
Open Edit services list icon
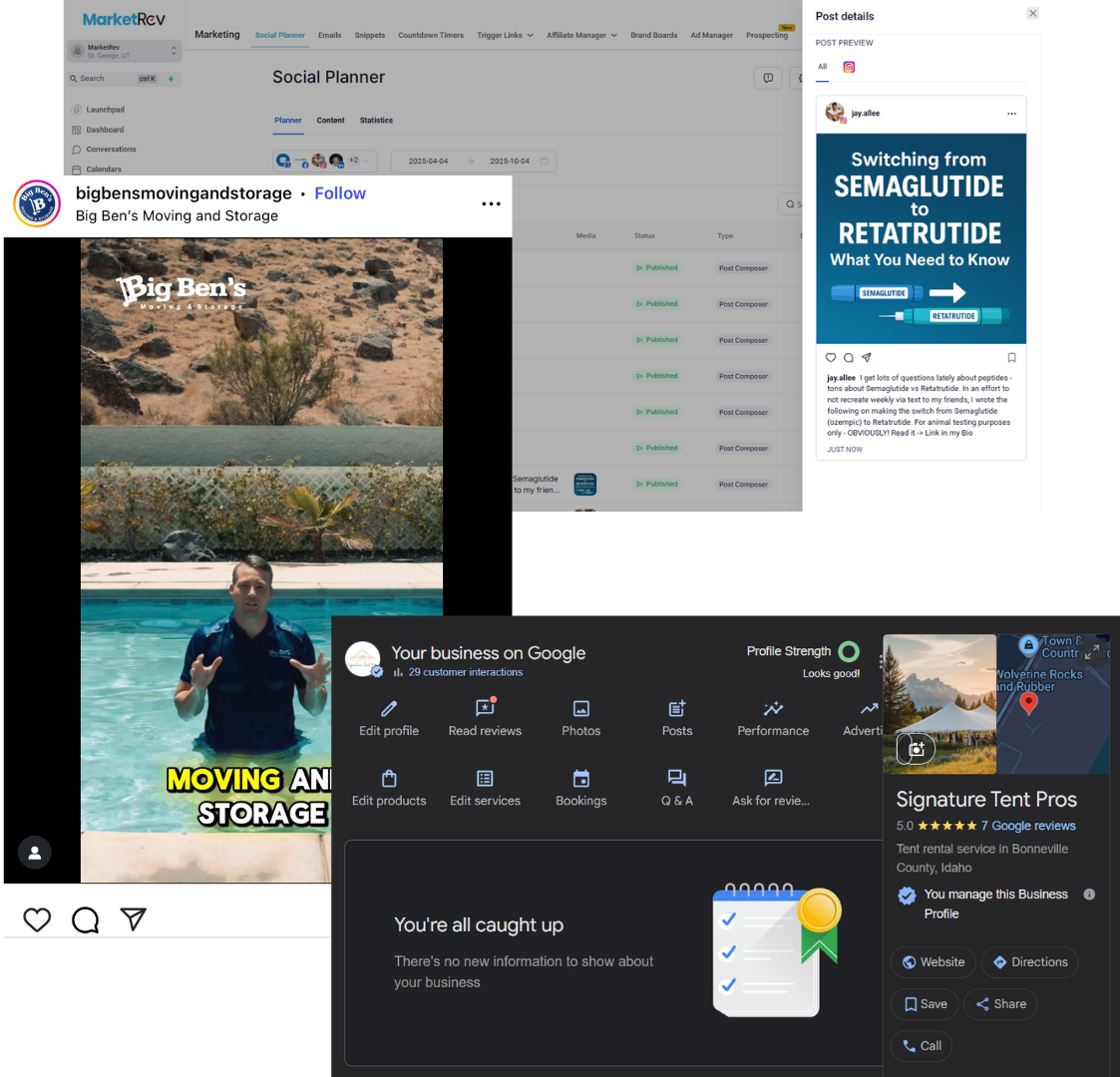[x=485, y=778]
